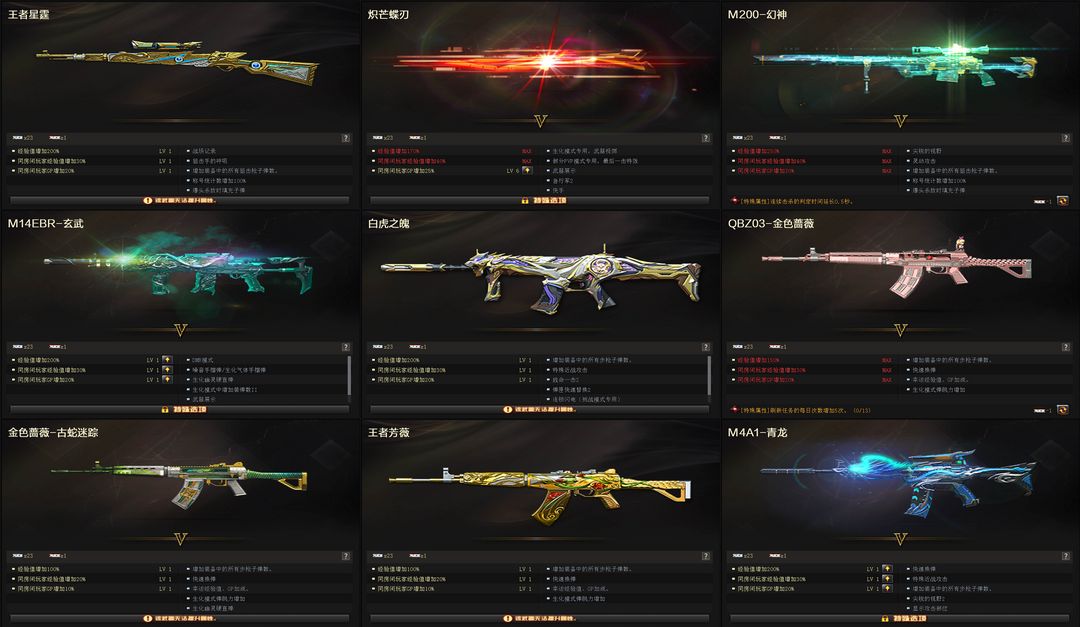Open help icon in 王者星霆 panel
The image size is (1080, 627).
click(x=346, y=138)
